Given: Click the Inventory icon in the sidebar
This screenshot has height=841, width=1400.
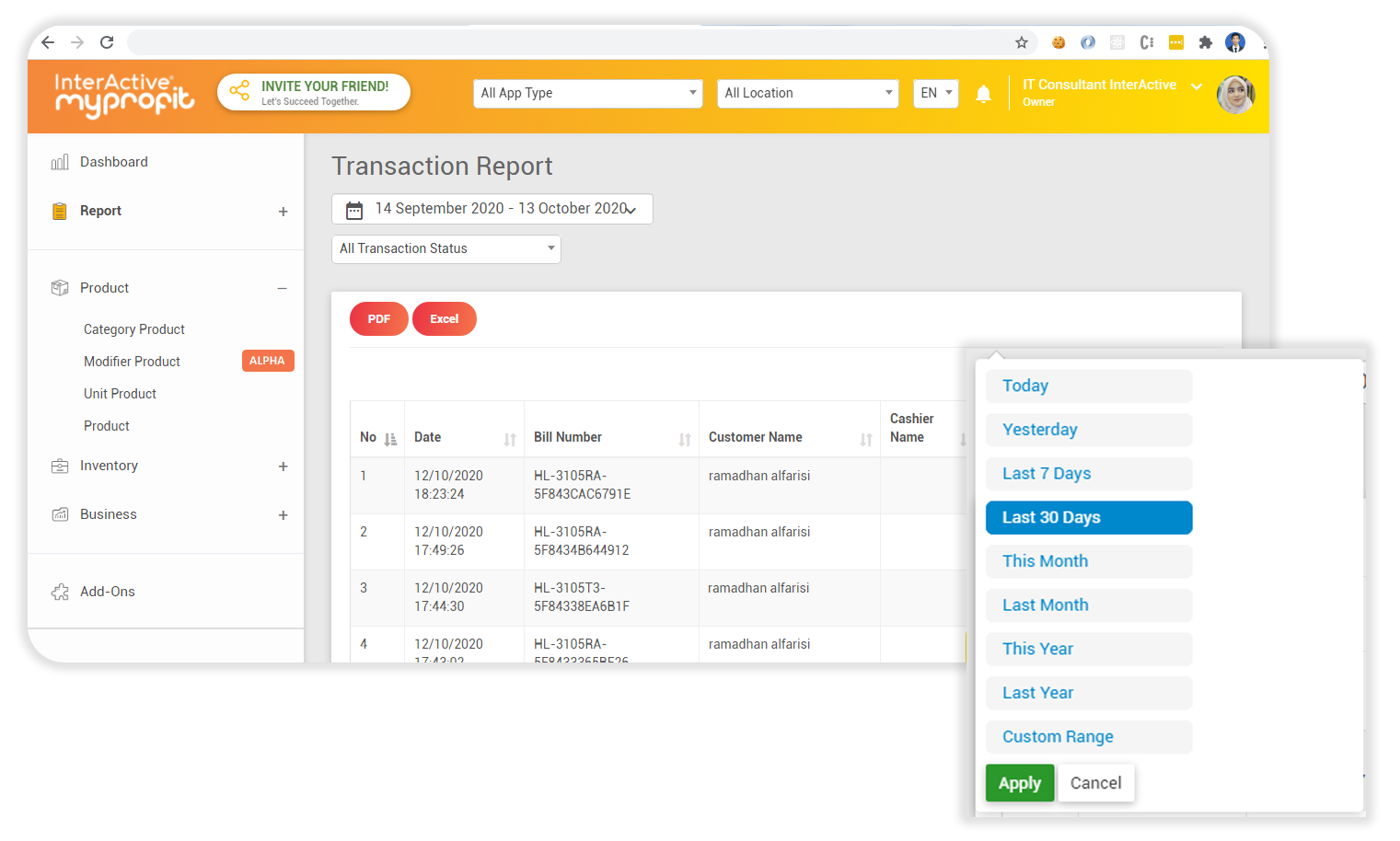Looking at the screenshot, I should [59, 466].
